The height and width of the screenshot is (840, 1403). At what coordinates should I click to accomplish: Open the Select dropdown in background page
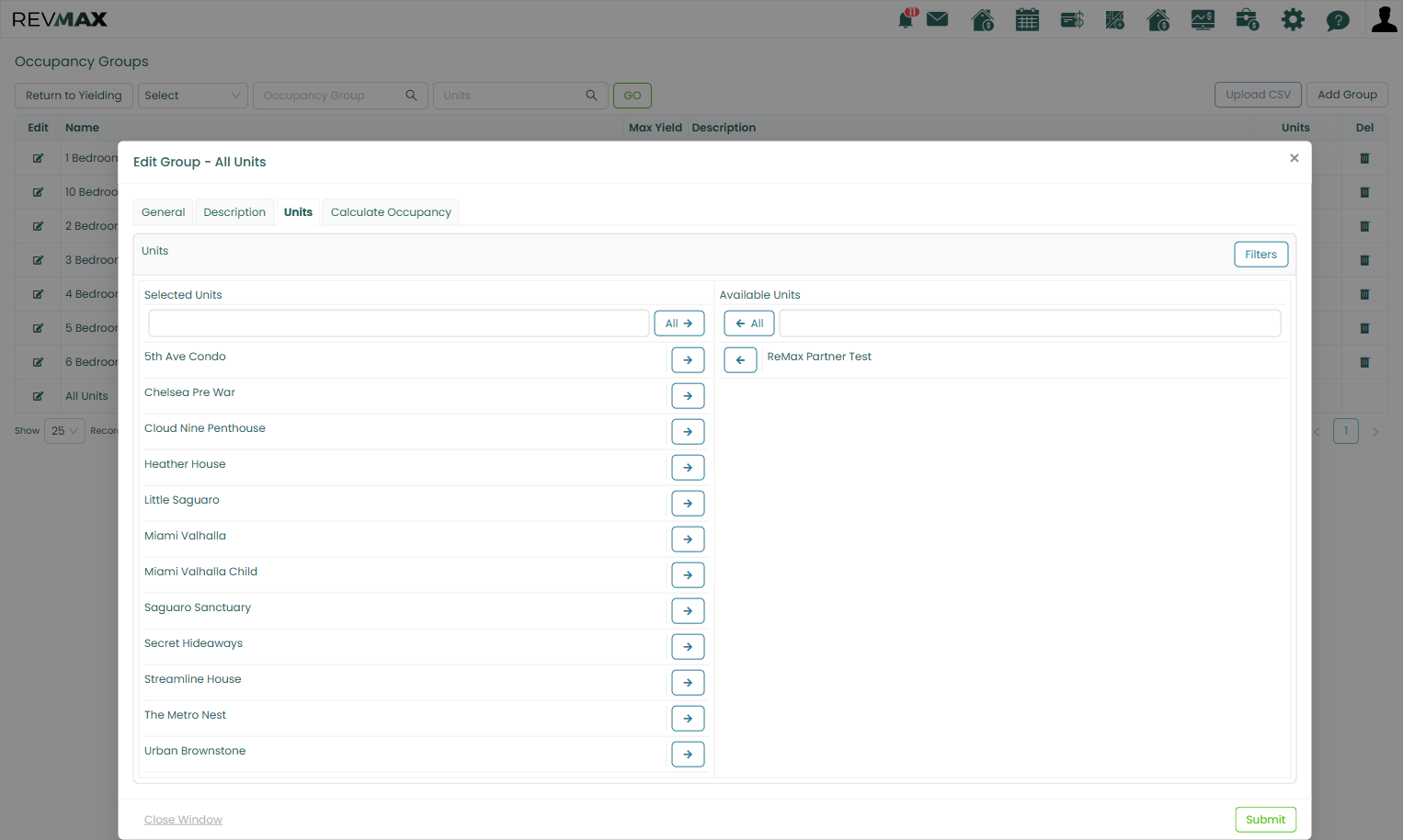(x=193, y=96)
